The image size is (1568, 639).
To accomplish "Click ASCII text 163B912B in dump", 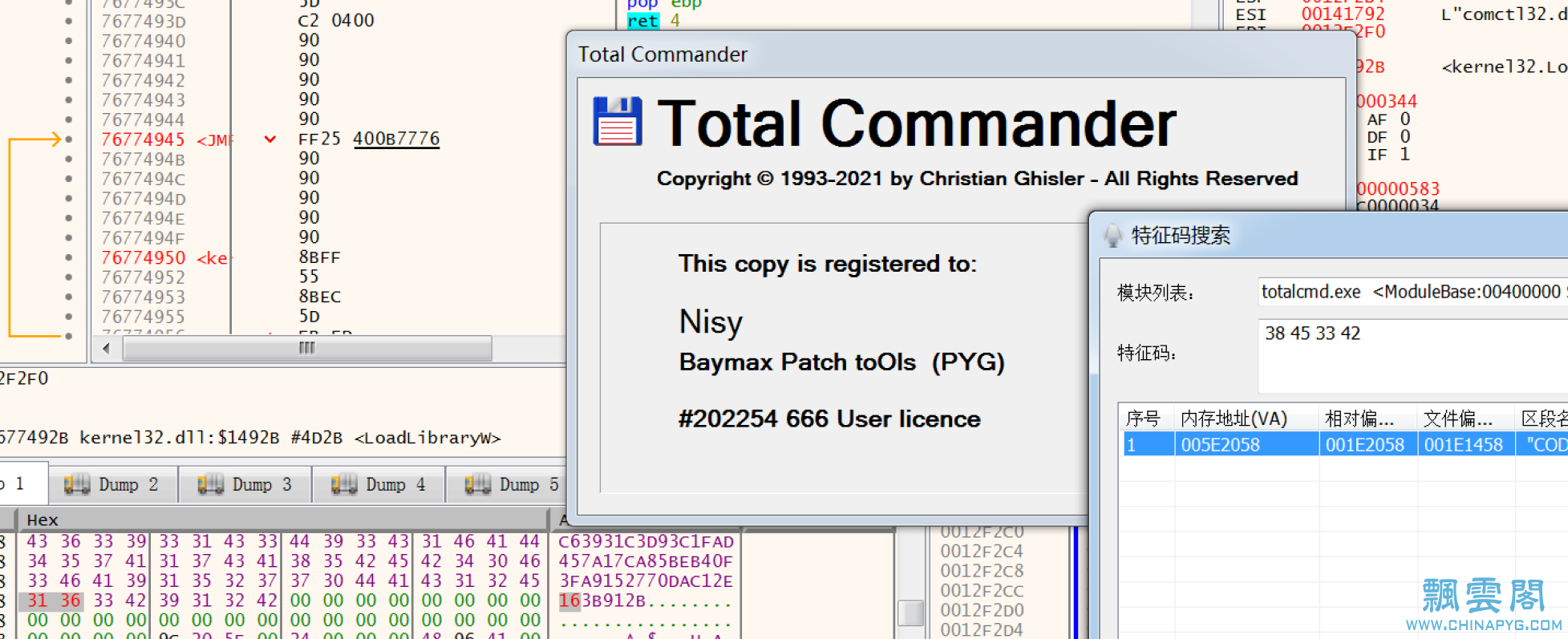I will (x=602, y=601).
